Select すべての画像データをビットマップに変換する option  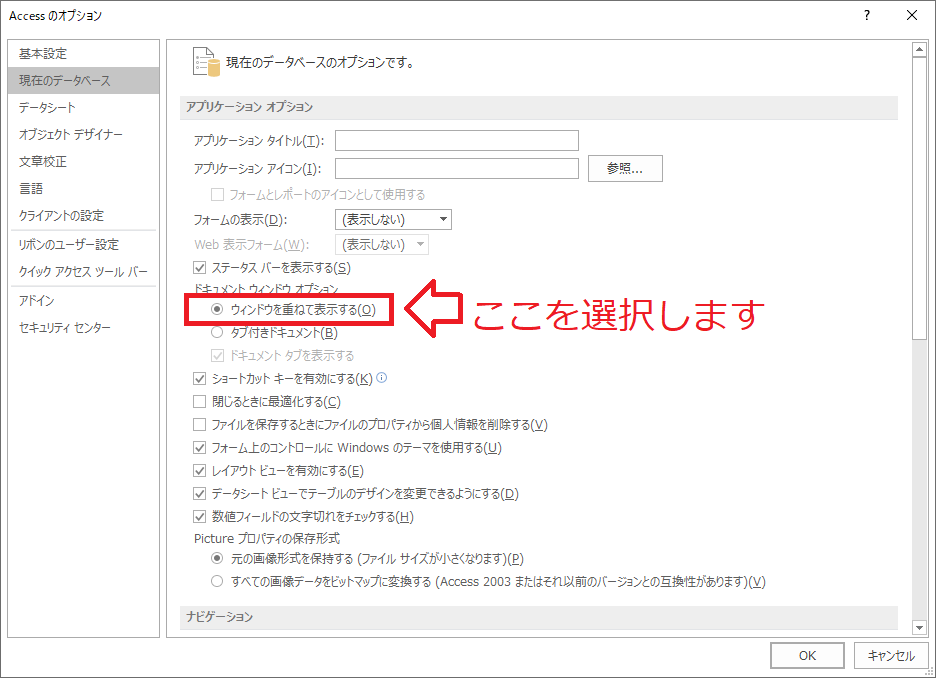[x=217, y=582]
